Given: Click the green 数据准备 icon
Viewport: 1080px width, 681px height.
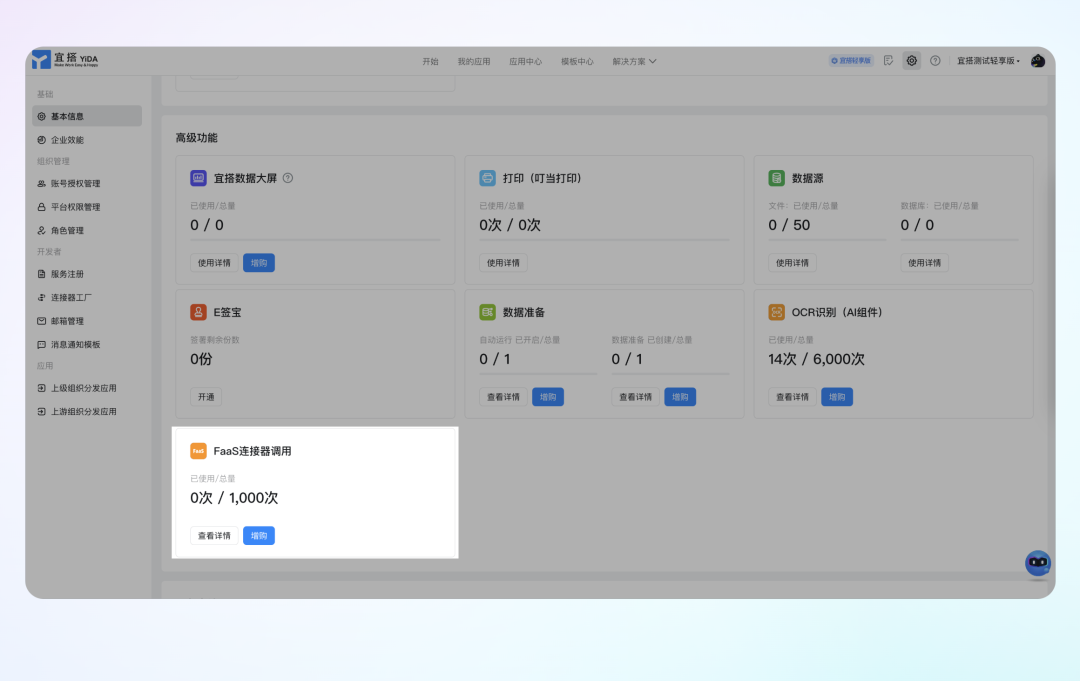Looking at the screenshot, I should [x=487, y=312].
